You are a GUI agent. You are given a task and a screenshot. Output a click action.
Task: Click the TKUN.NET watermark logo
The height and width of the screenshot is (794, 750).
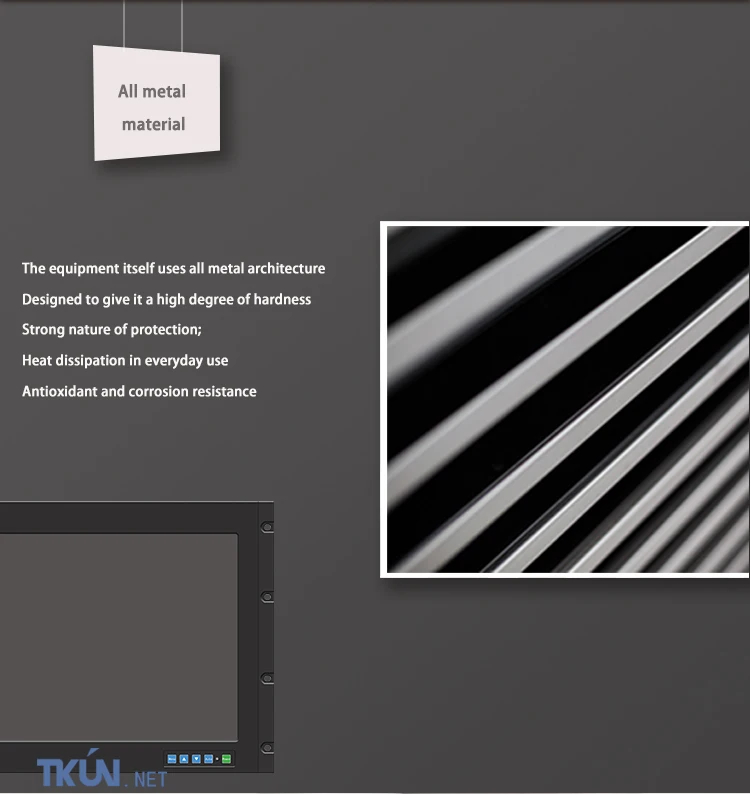click(x=102, y=769)
